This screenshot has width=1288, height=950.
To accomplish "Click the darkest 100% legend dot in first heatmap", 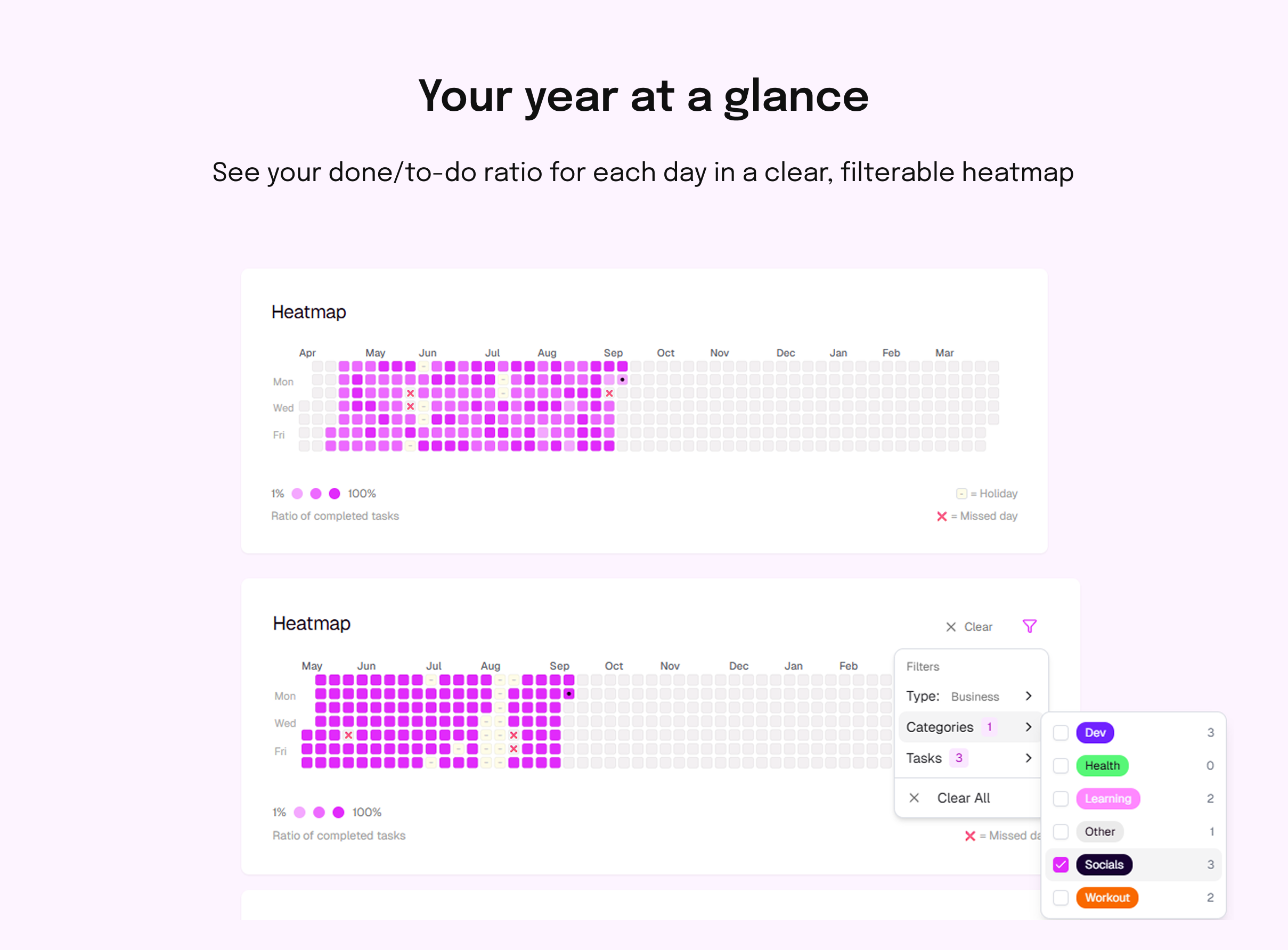I will click(x=334, y=494).
